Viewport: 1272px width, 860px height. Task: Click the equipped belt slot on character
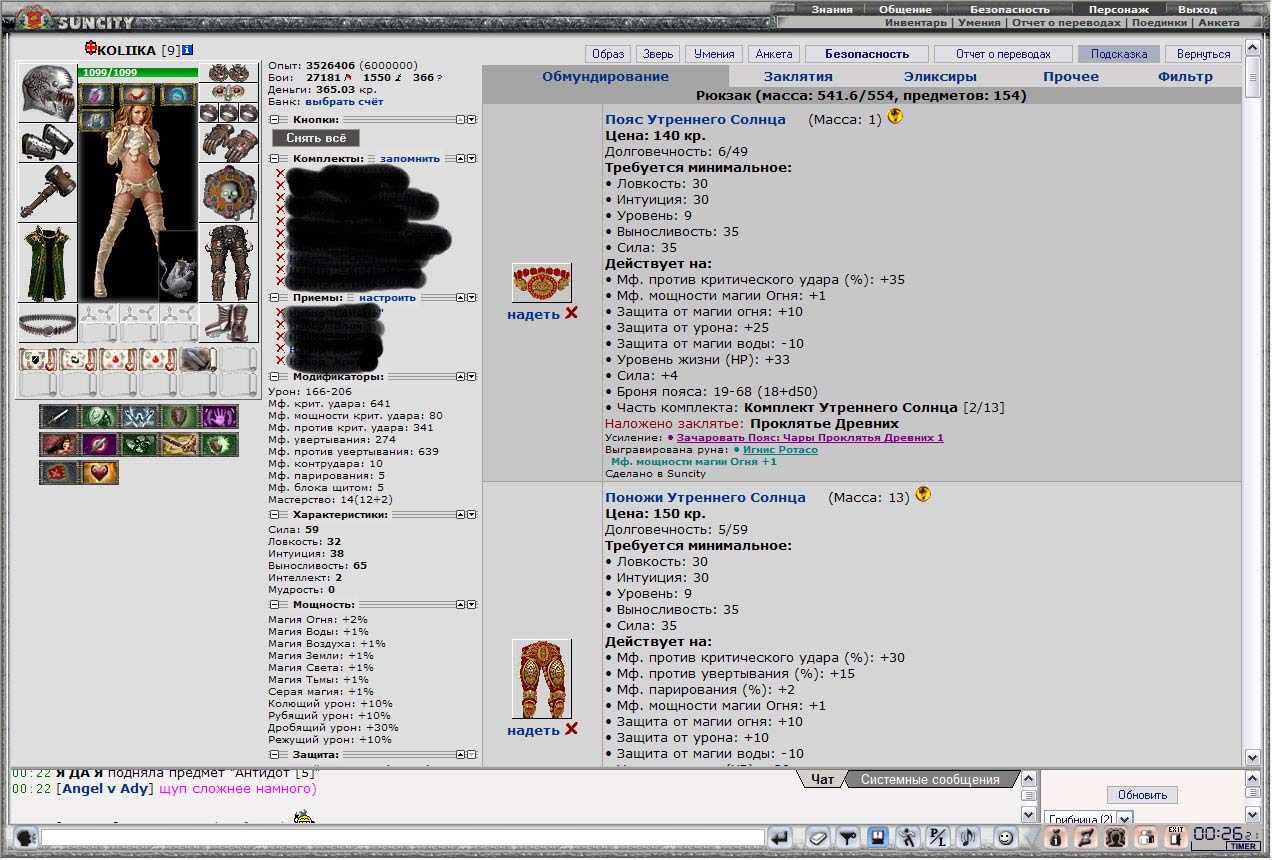(48, 324)
